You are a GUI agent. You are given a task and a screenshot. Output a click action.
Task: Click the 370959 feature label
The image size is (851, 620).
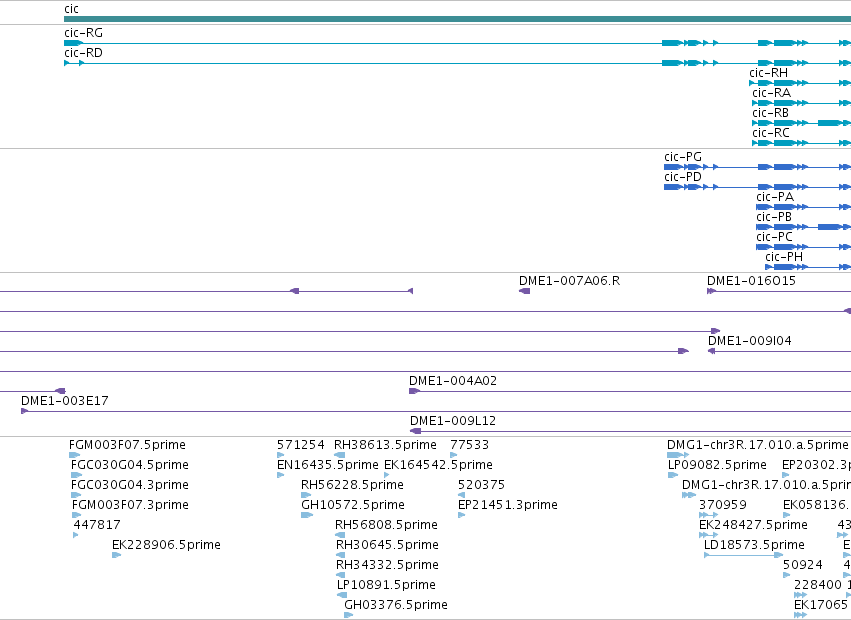click(723, 505)
